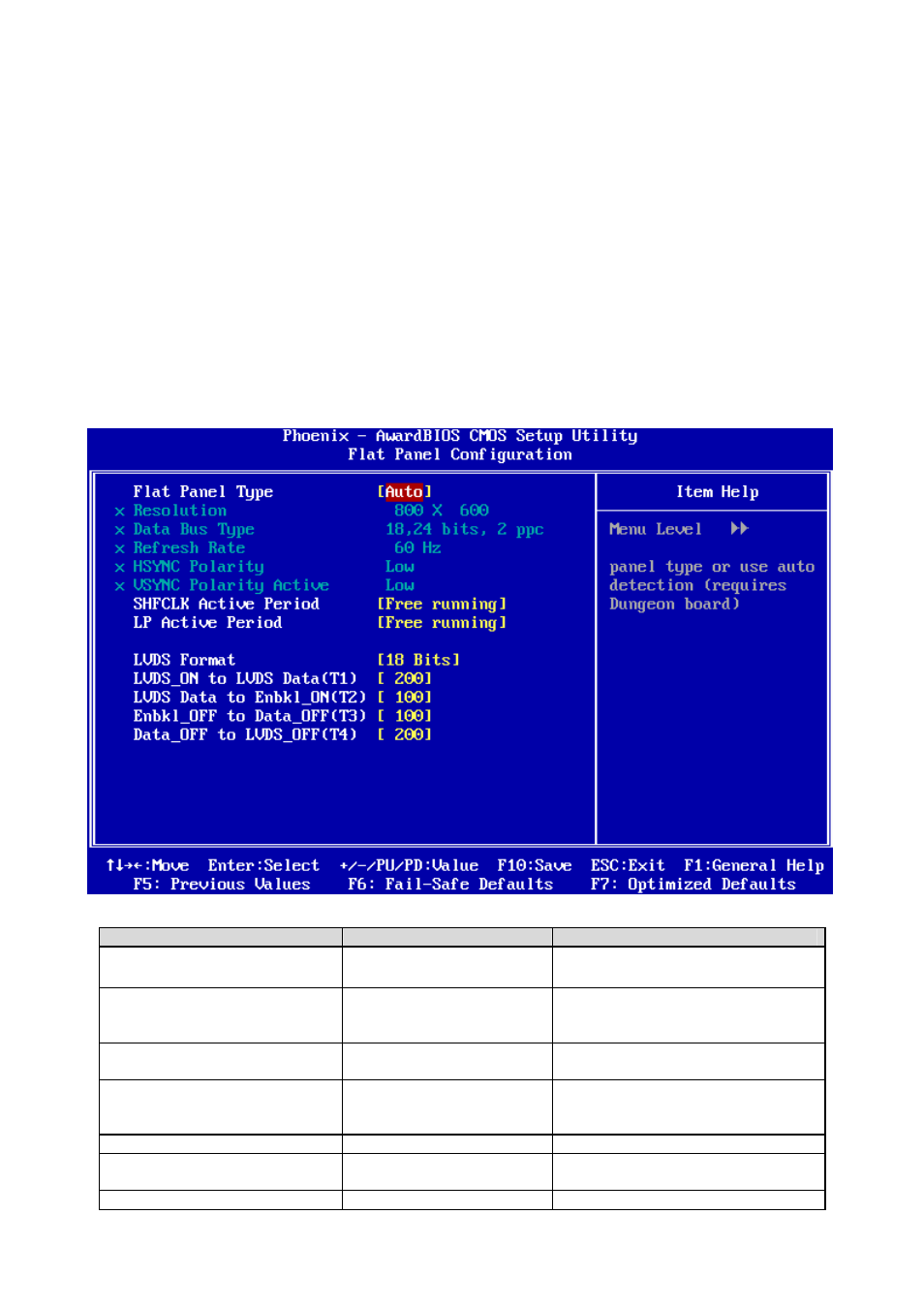The image size is (924, 1308).
Task: Click the +/-/PU/PD:Value footer hint
Action: click(409, 866)
